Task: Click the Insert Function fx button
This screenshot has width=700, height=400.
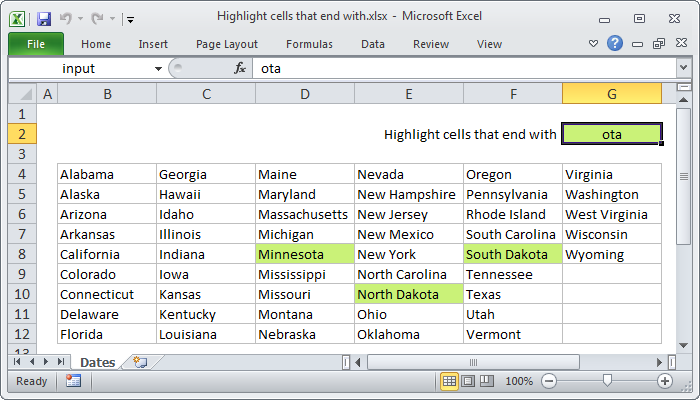Action: (240, 68)
